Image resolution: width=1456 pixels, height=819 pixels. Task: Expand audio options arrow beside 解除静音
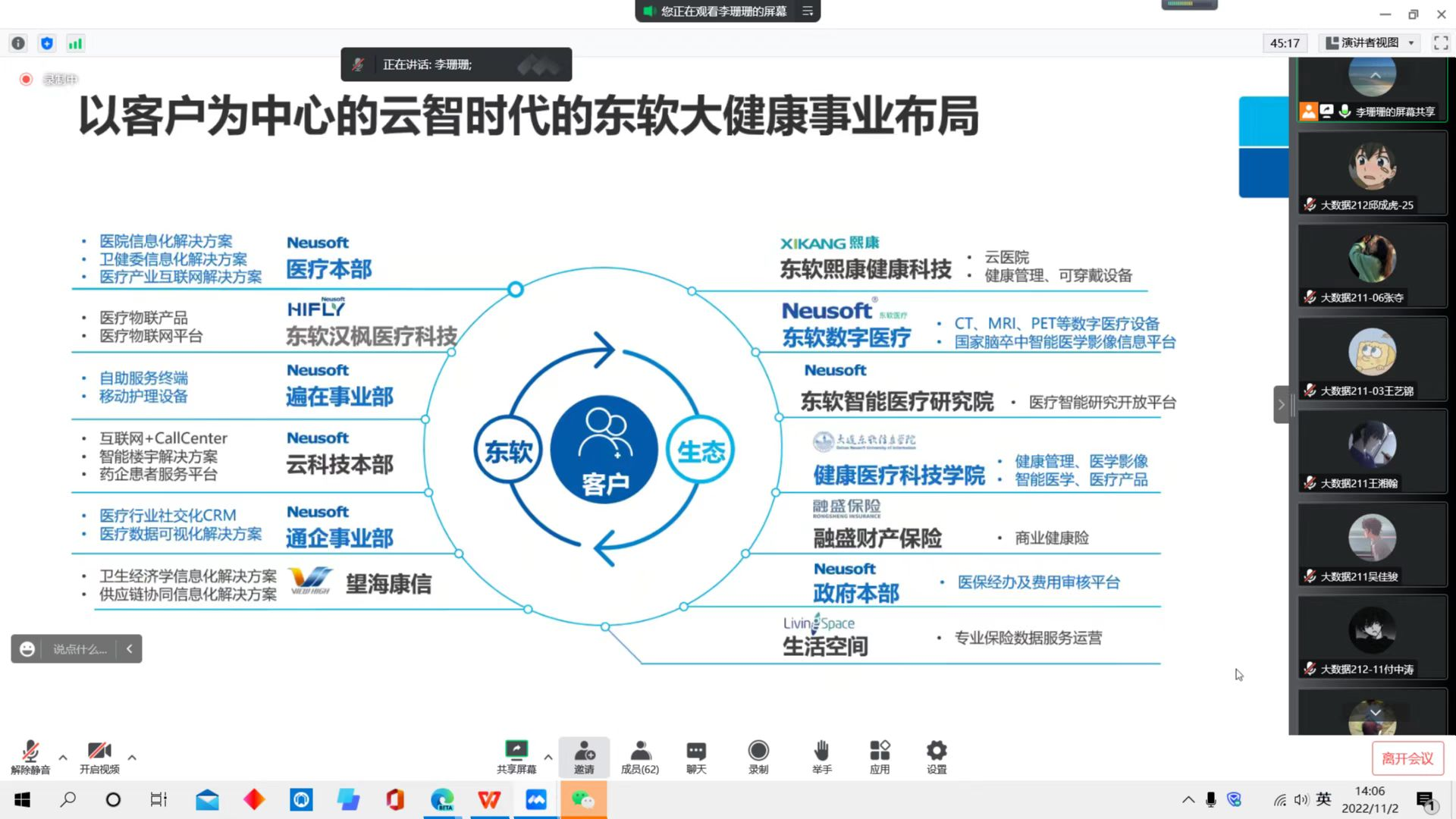click(63, 757)
